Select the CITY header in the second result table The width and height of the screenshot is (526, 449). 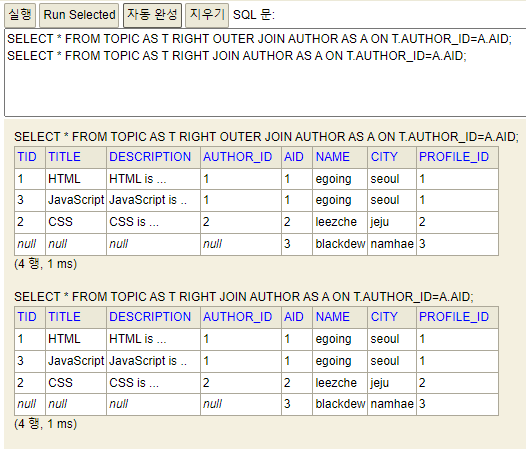point(384,317)
